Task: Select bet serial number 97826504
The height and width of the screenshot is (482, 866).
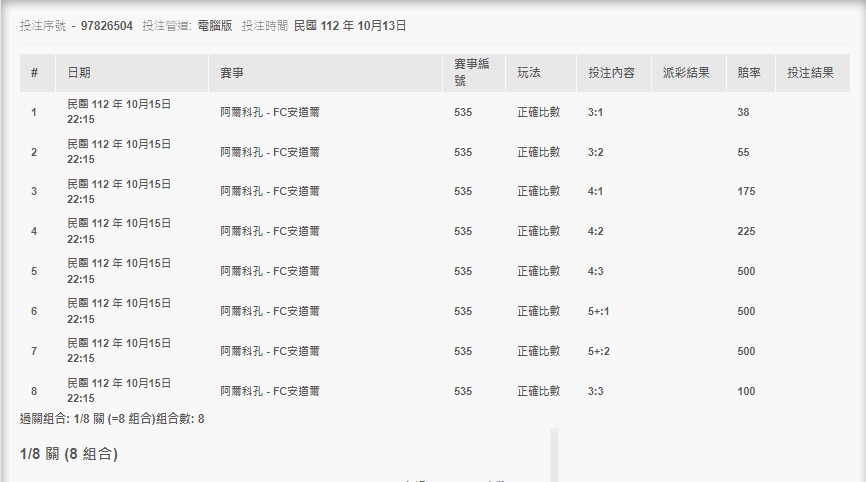Action: [x=107, y=26]
